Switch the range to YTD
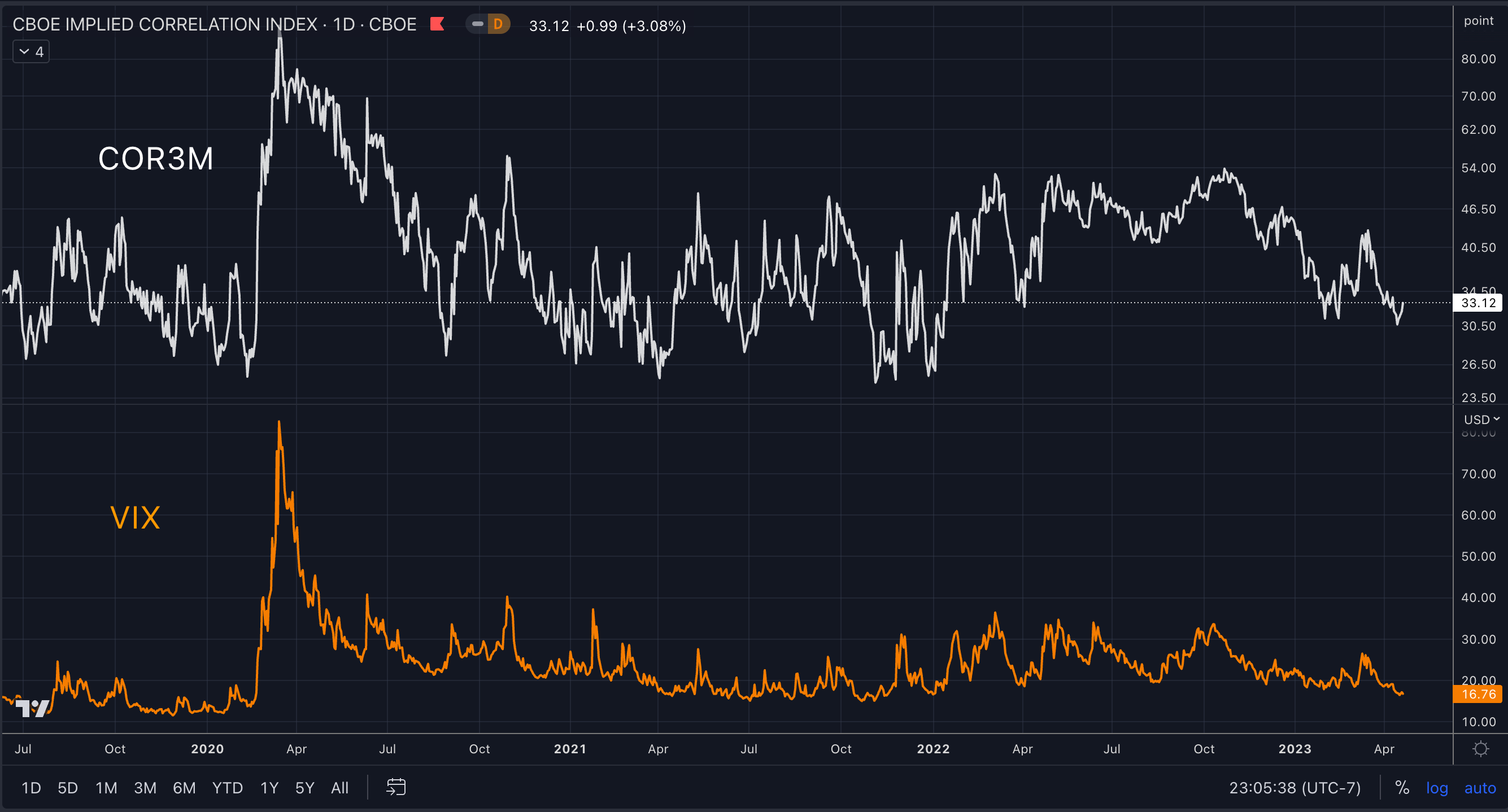 pyautogui.click(x=228, y=787)
